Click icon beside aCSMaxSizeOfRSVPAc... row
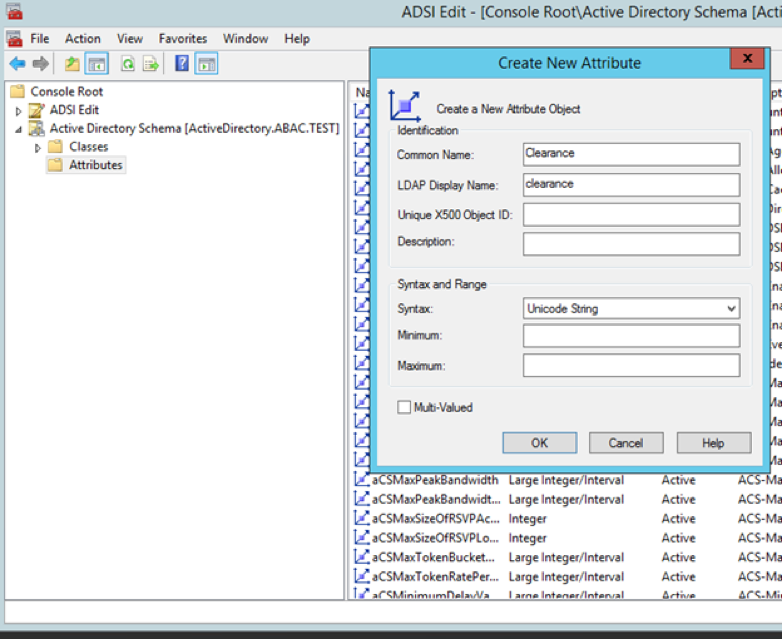Viewport: 782px width, 639px height. 361,518
